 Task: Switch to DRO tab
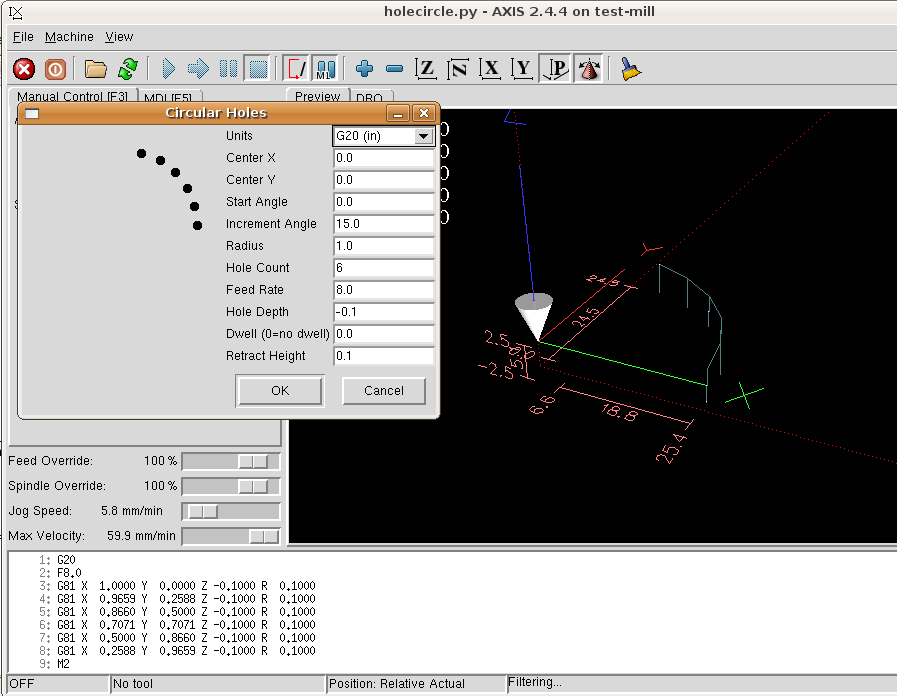370,97
